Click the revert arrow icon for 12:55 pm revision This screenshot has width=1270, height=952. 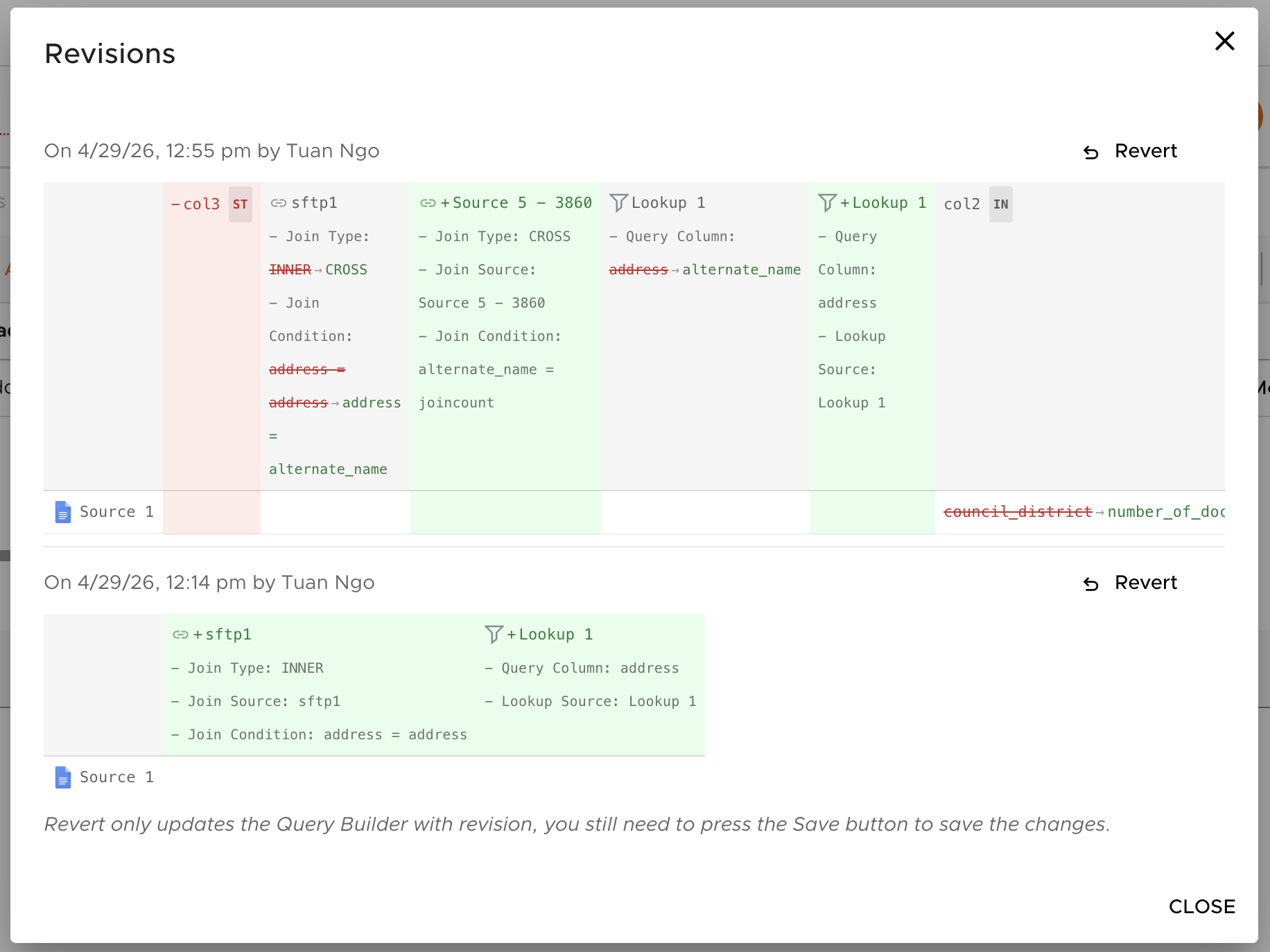click(x=1091, y=152)
